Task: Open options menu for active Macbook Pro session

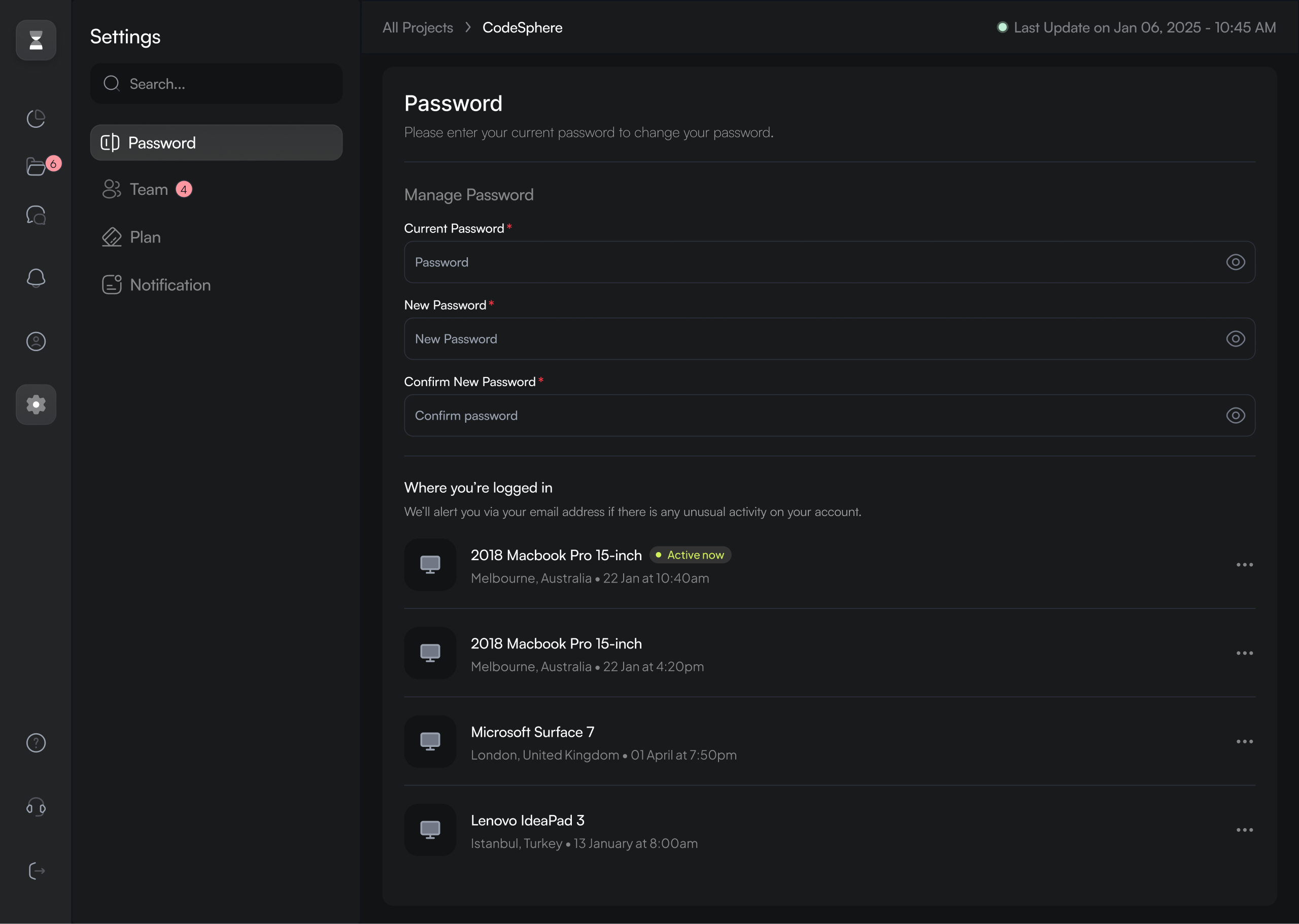Action: coord(1244,565)
